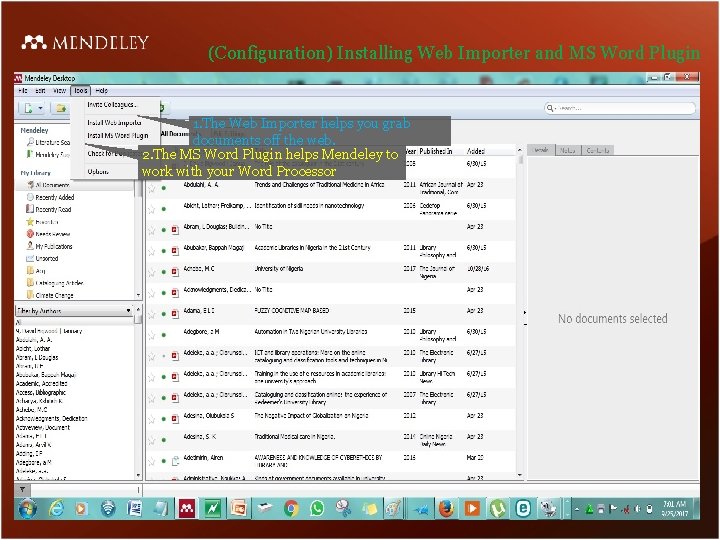Image resolution: width=720 pixels, height=540 pixels.
Task: Switch to the Details tab
Action: coord(541,150)
